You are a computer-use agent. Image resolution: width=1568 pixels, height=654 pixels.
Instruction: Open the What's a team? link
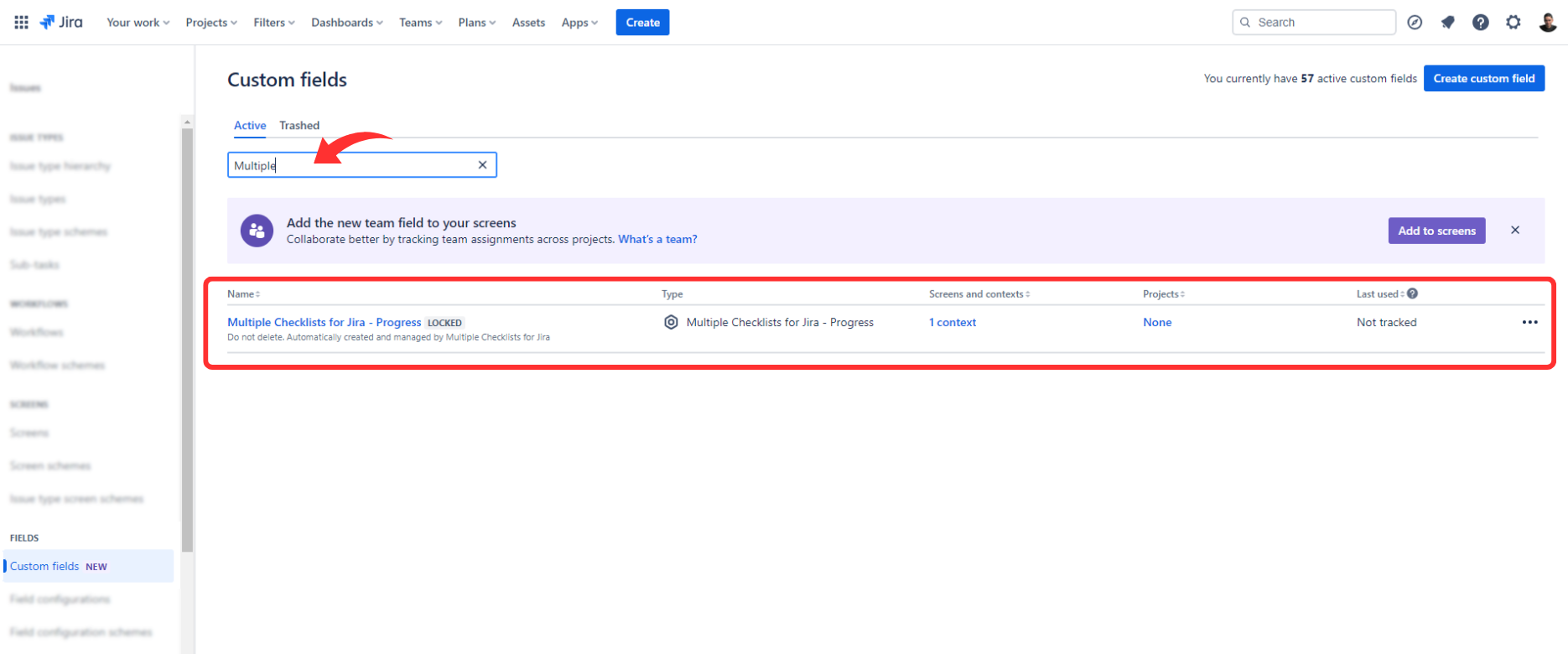click(x=657, y=239)
